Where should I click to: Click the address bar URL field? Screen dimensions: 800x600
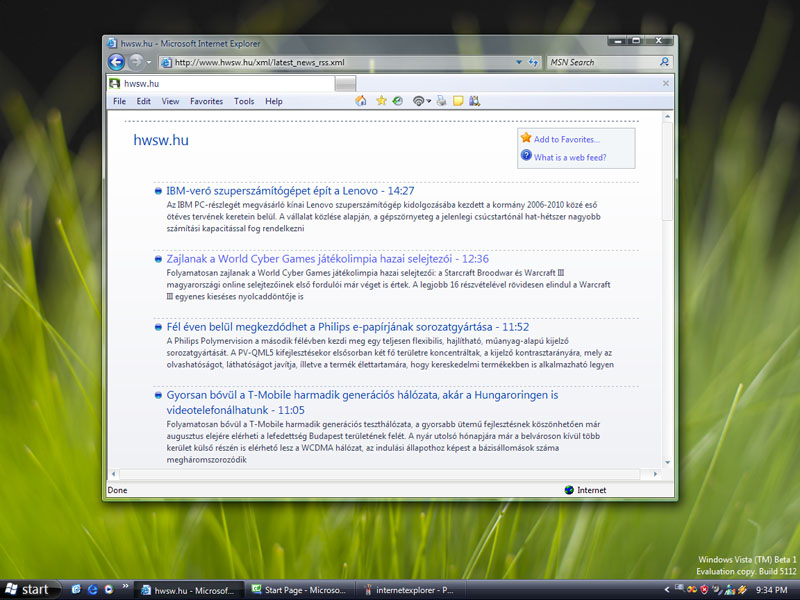337,62
